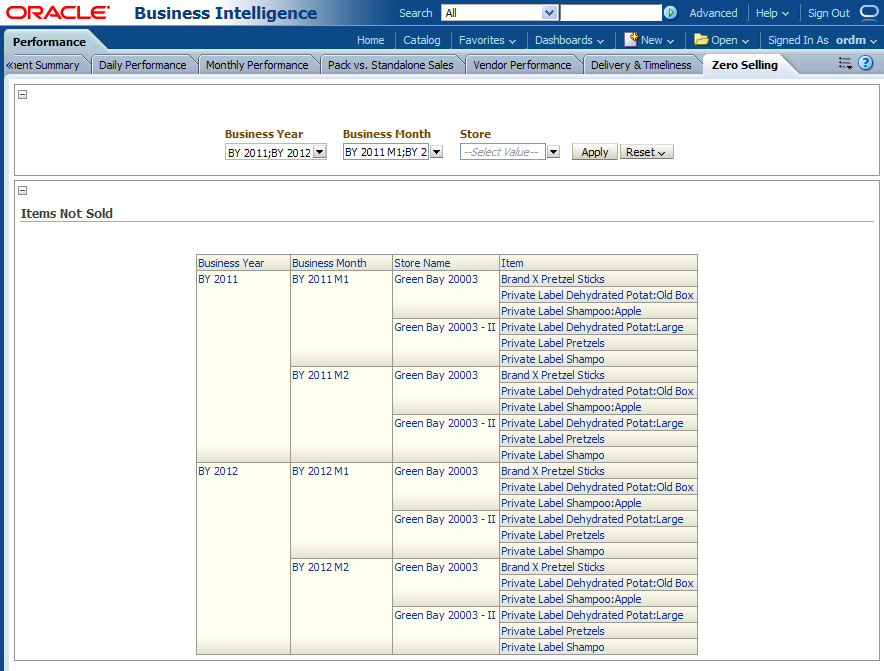Open the Dashboards menu
The height and width of the screenshot is (671, 884).
coord(569,40)
